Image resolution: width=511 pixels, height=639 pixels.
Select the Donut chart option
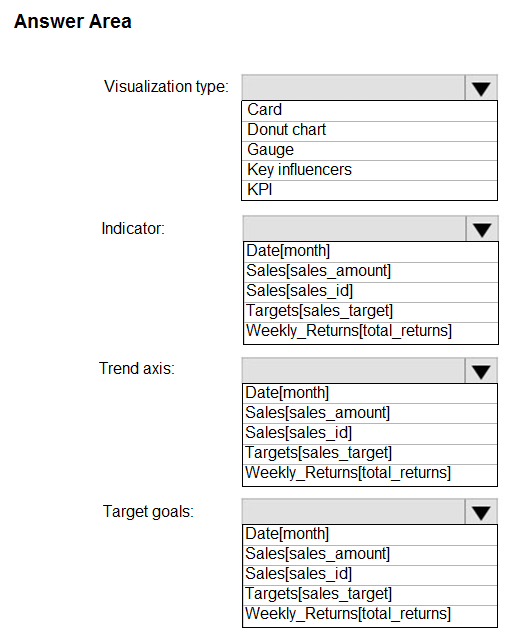[x=369, y=130]
